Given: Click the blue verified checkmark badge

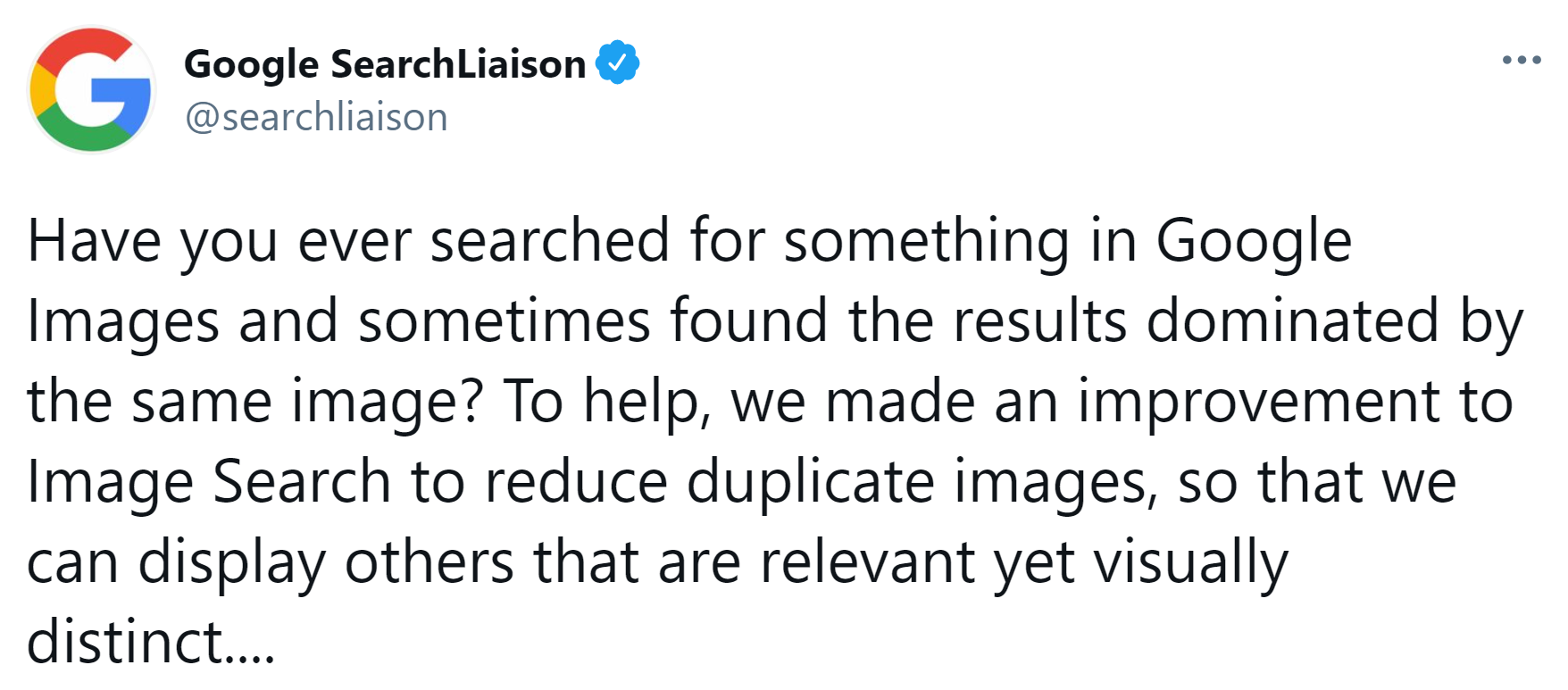Looking at the screenshot, I should (x=617, y=63).
